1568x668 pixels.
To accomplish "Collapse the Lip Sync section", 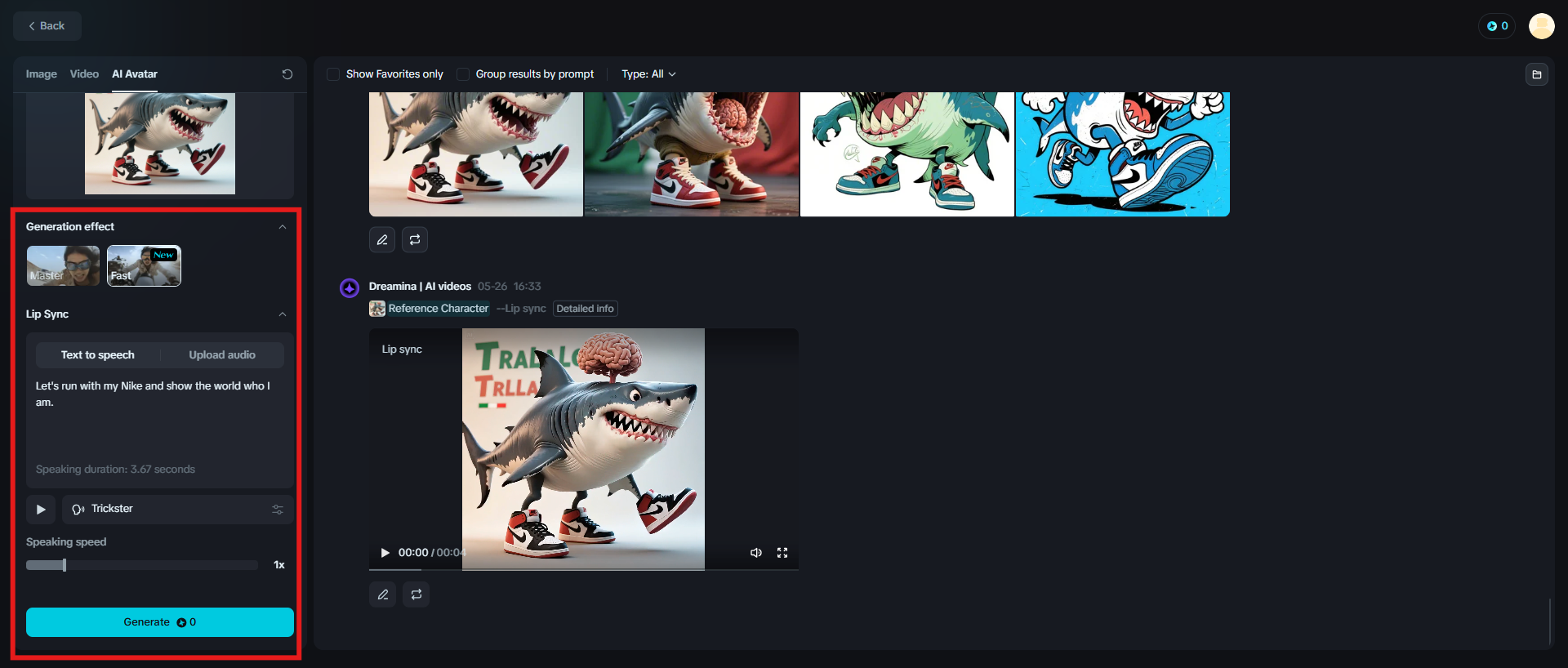I will click(x=283, y=314).
